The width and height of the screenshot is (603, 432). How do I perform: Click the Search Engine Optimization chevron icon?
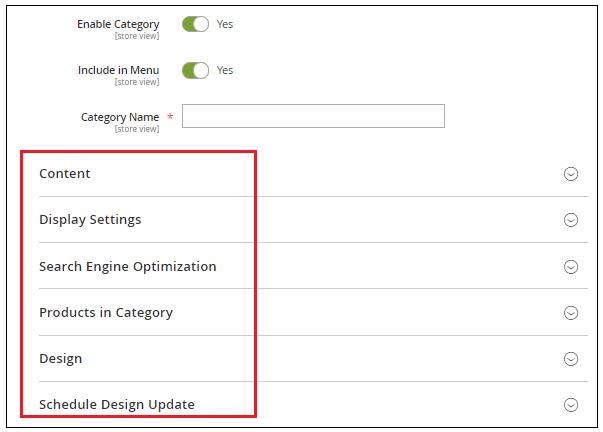[x=571, y=267]
